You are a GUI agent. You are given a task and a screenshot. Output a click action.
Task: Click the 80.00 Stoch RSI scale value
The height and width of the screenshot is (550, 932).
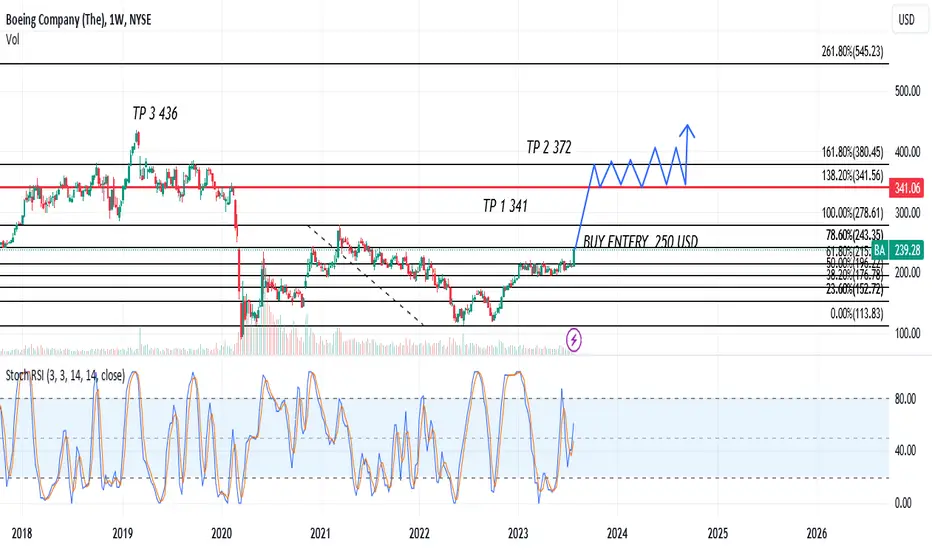tap(905, 399)
